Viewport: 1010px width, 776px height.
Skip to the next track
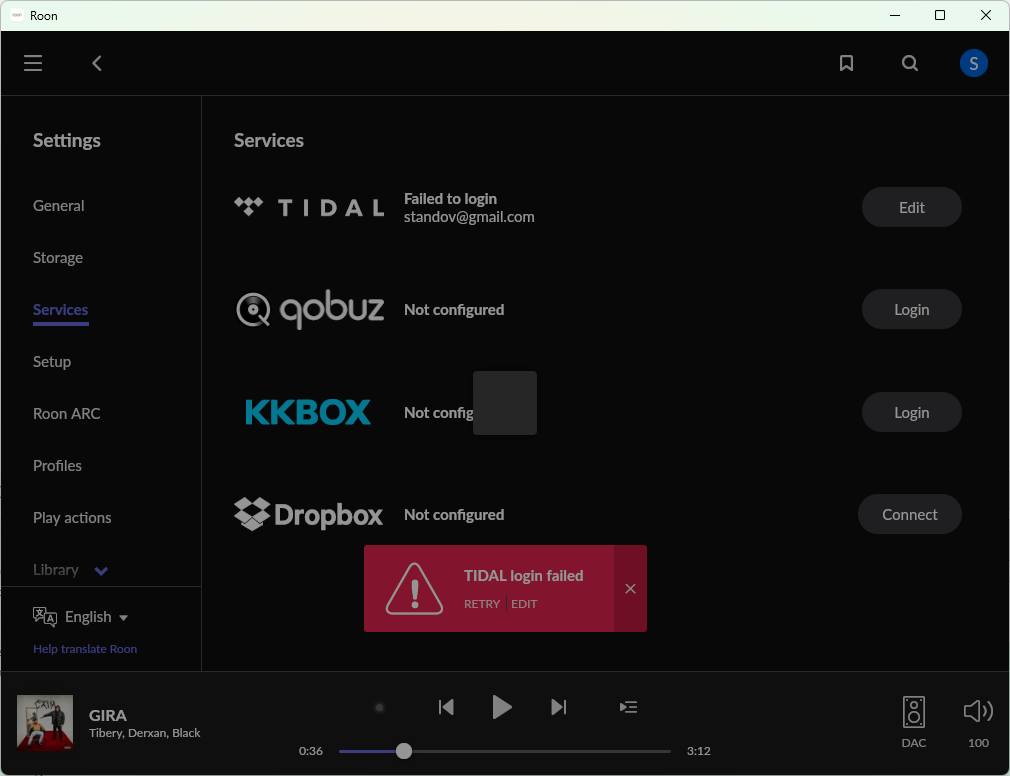(559, 707)
